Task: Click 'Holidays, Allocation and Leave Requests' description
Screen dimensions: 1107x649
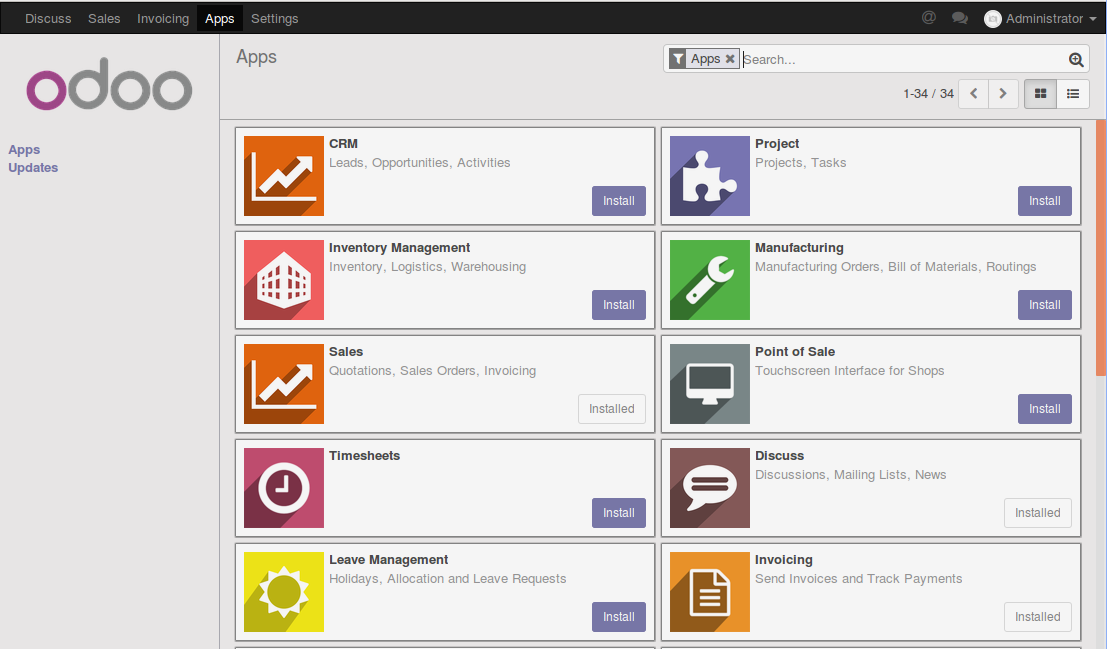Action: click(x=448, y=579)
